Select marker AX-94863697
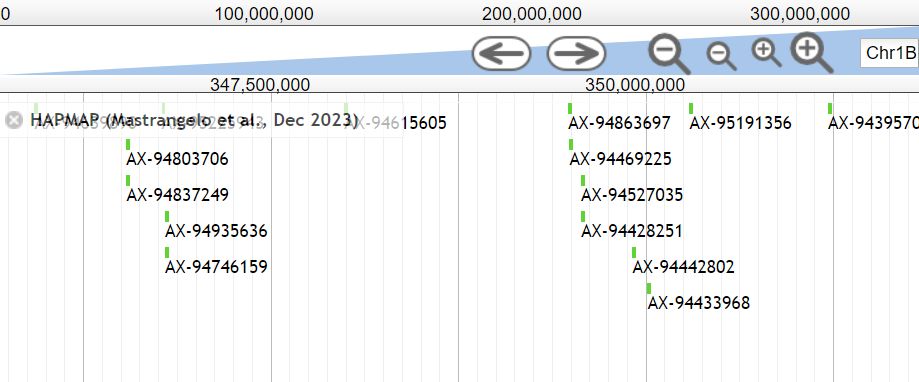Screen dimensions: 919x382 click(620, 123)
